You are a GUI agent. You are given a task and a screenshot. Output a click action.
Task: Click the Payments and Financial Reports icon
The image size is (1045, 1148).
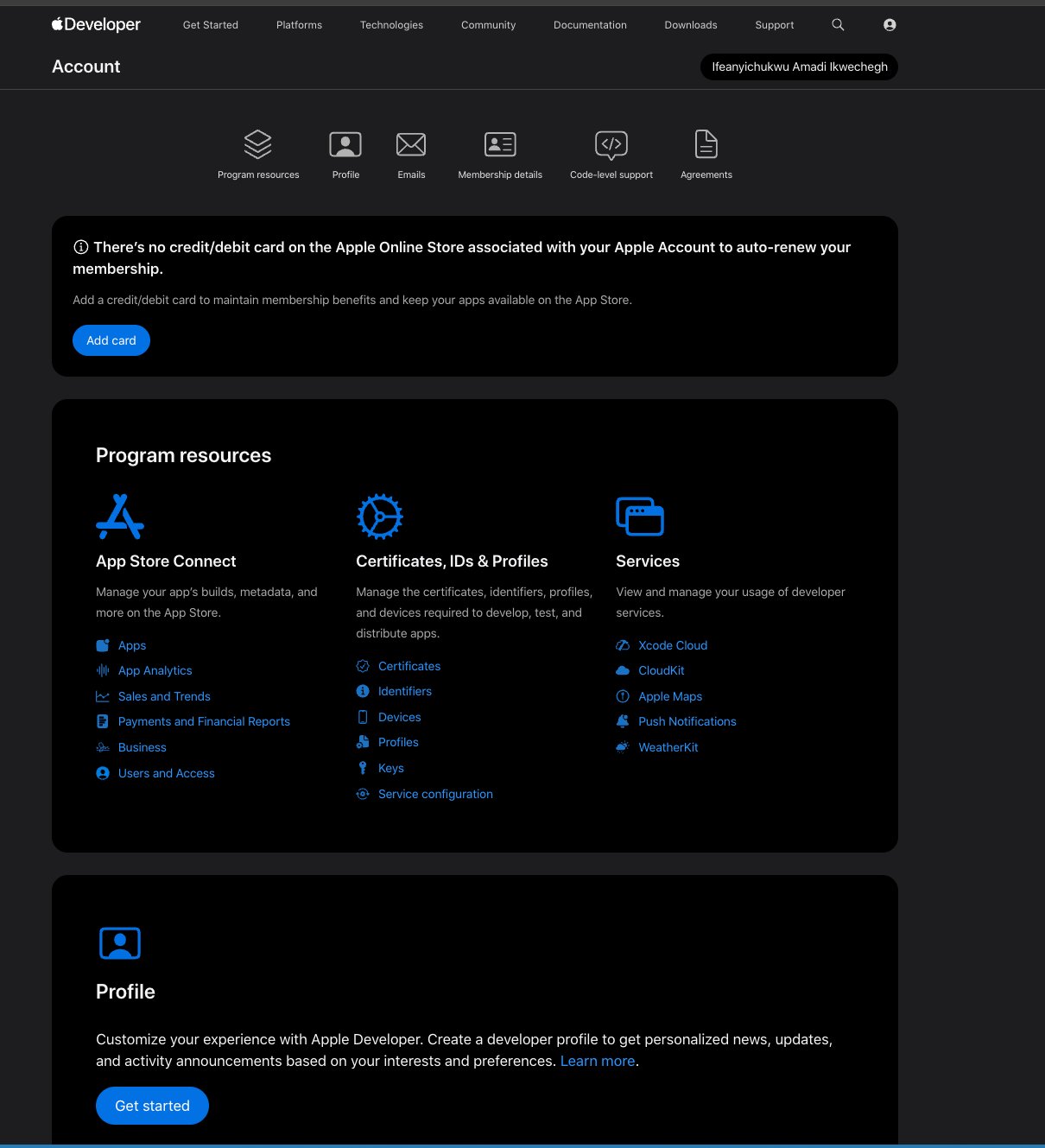coord(103,721)
